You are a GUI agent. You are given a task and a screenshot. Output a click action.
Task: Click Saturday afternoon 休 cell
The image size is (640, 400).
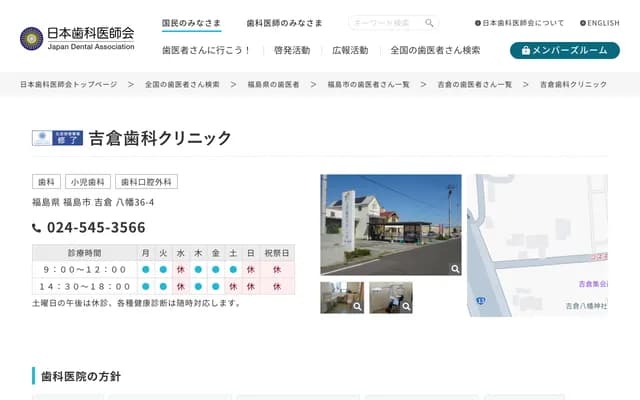click(x=233, y=287)
